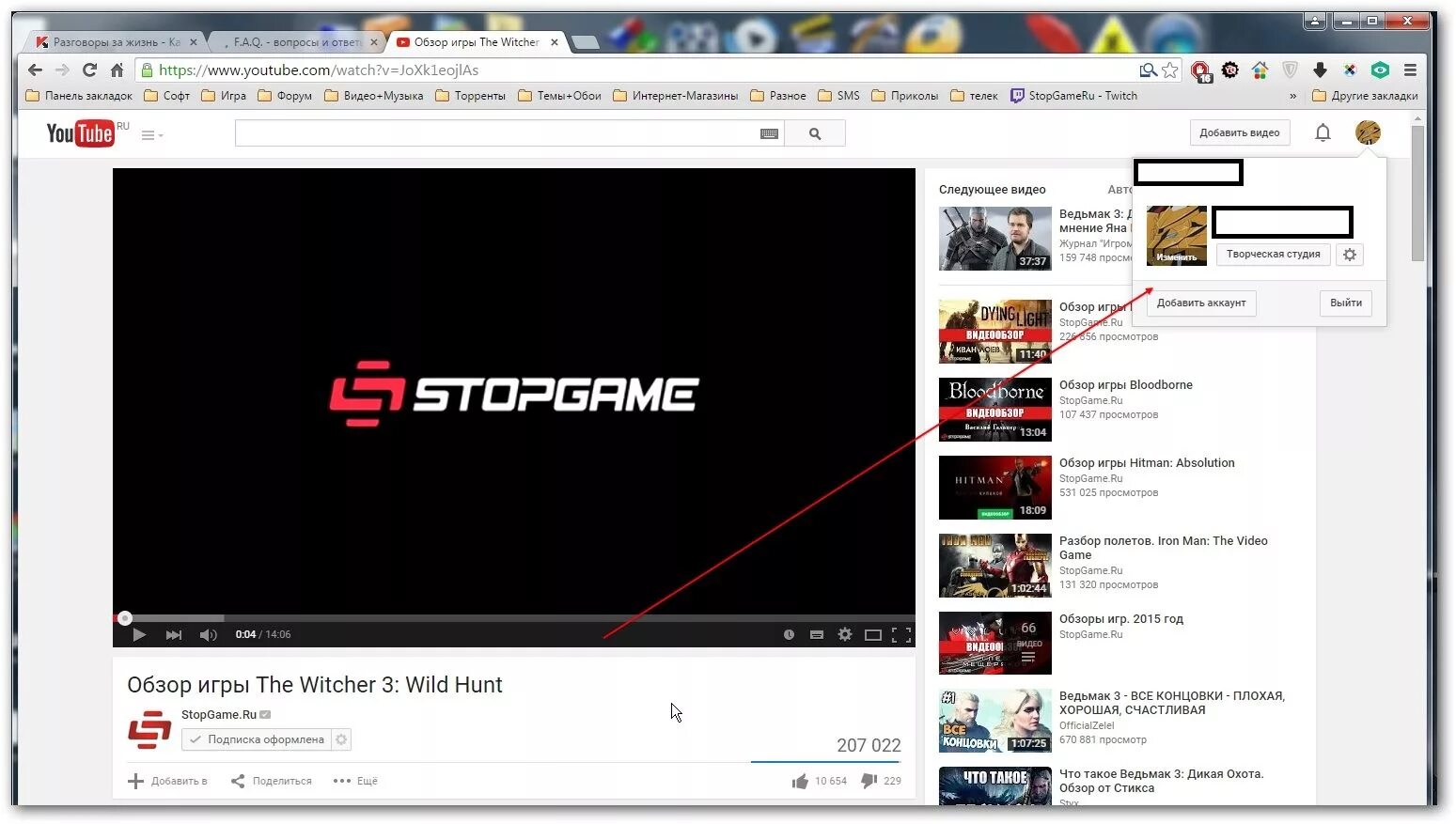
Task: Open the Ведьмак 3 - ВСЕ КОНЦОВКИ video
Action: tap(1171, 703)
